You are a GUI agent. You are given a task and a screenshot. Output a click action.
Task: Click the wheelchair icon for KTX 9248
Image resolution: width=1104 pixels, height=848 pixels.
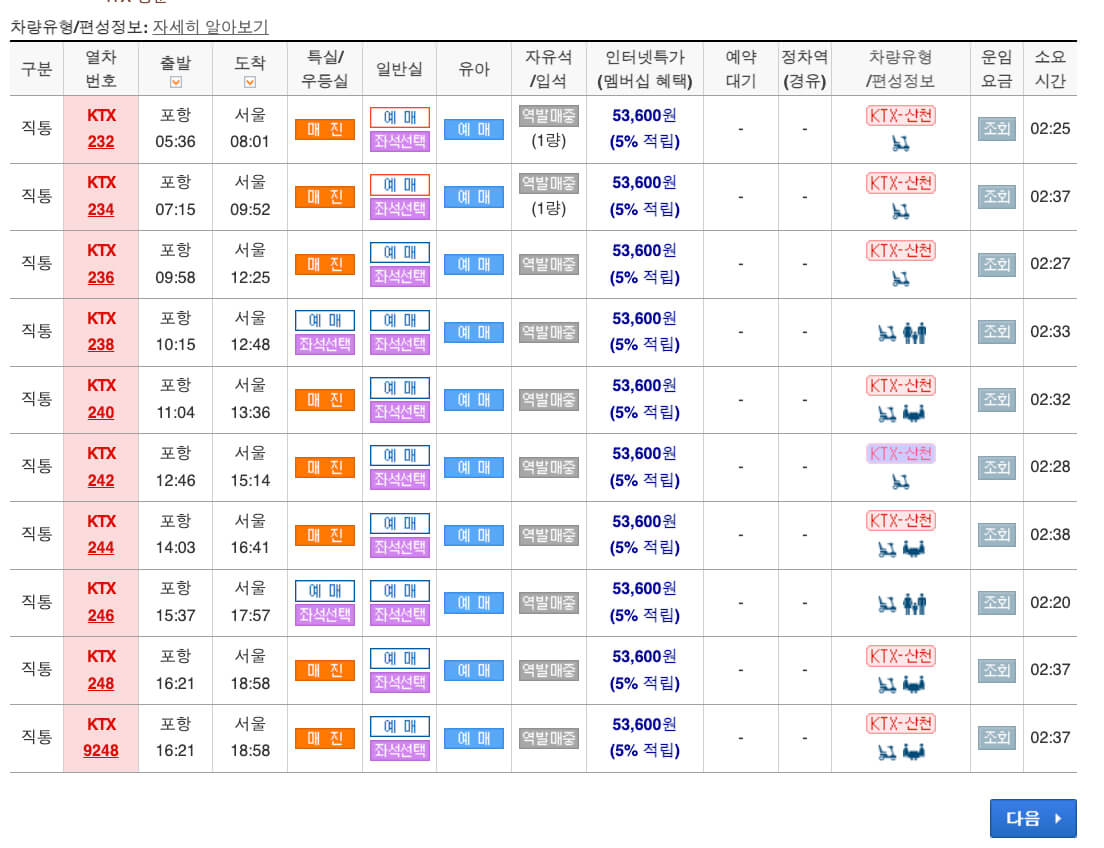[x=885, y=750]
